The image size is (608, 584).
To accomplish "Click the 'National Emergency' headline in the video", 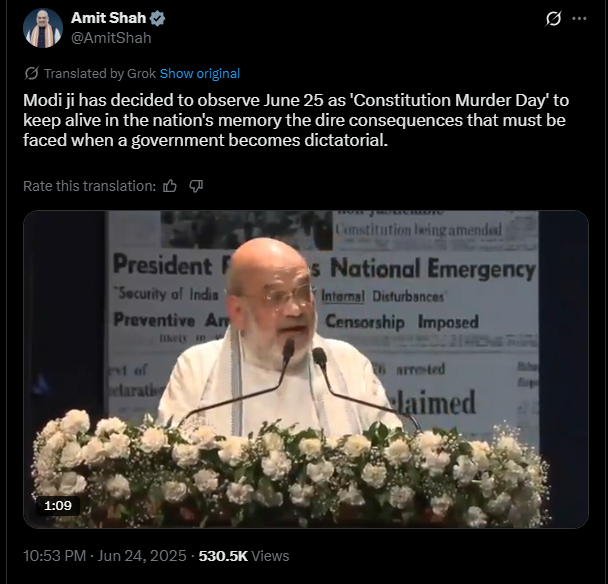I will tap(430, 269).
